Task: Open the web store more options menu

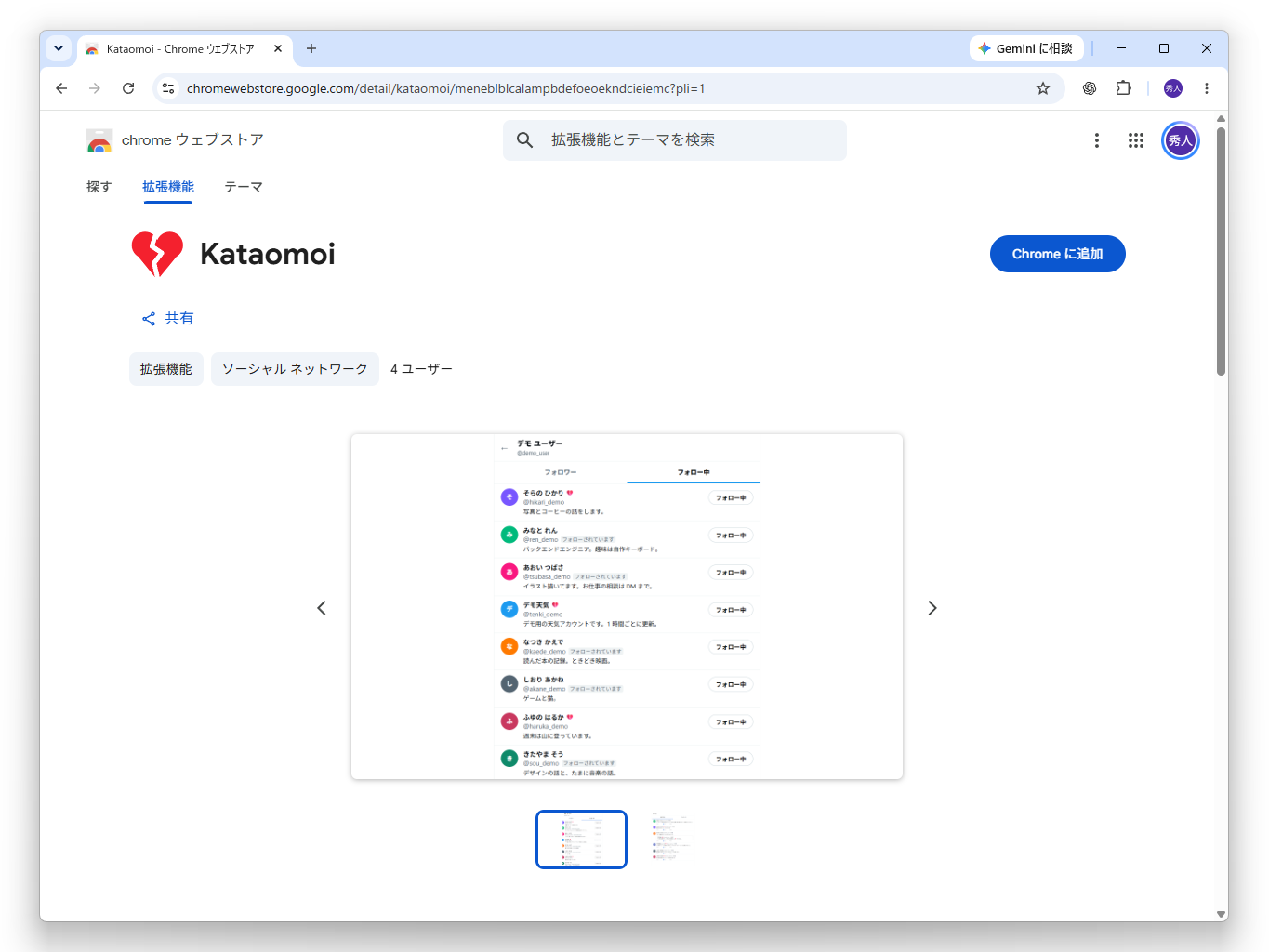Action: [x=1097, y=140]
